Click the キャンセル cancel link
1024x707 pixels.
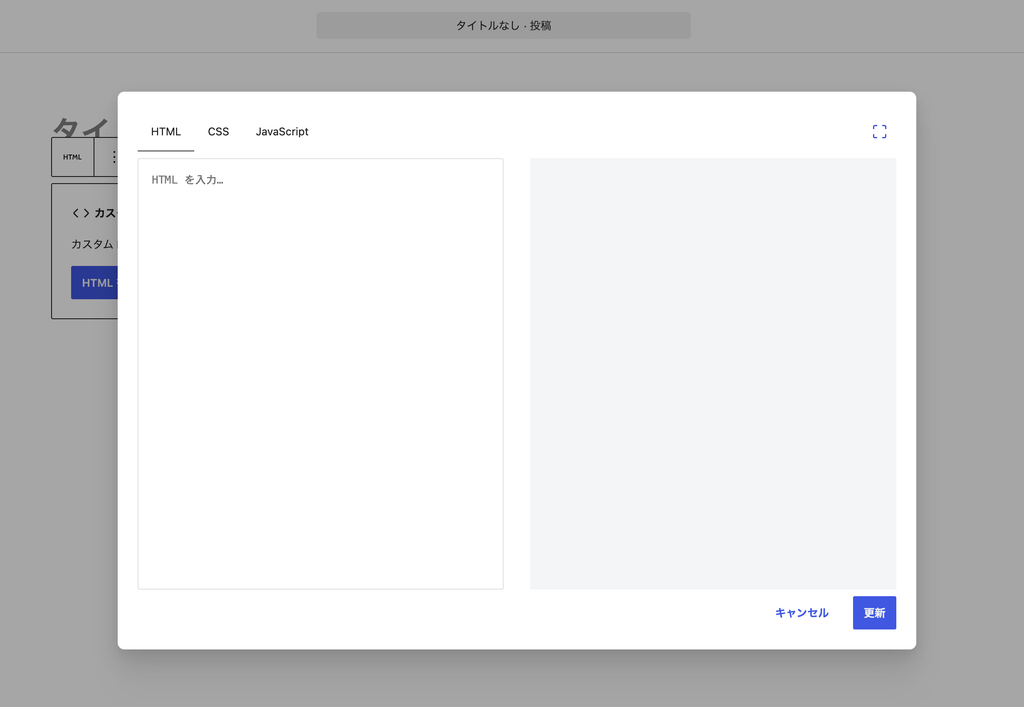click(801, 613)
